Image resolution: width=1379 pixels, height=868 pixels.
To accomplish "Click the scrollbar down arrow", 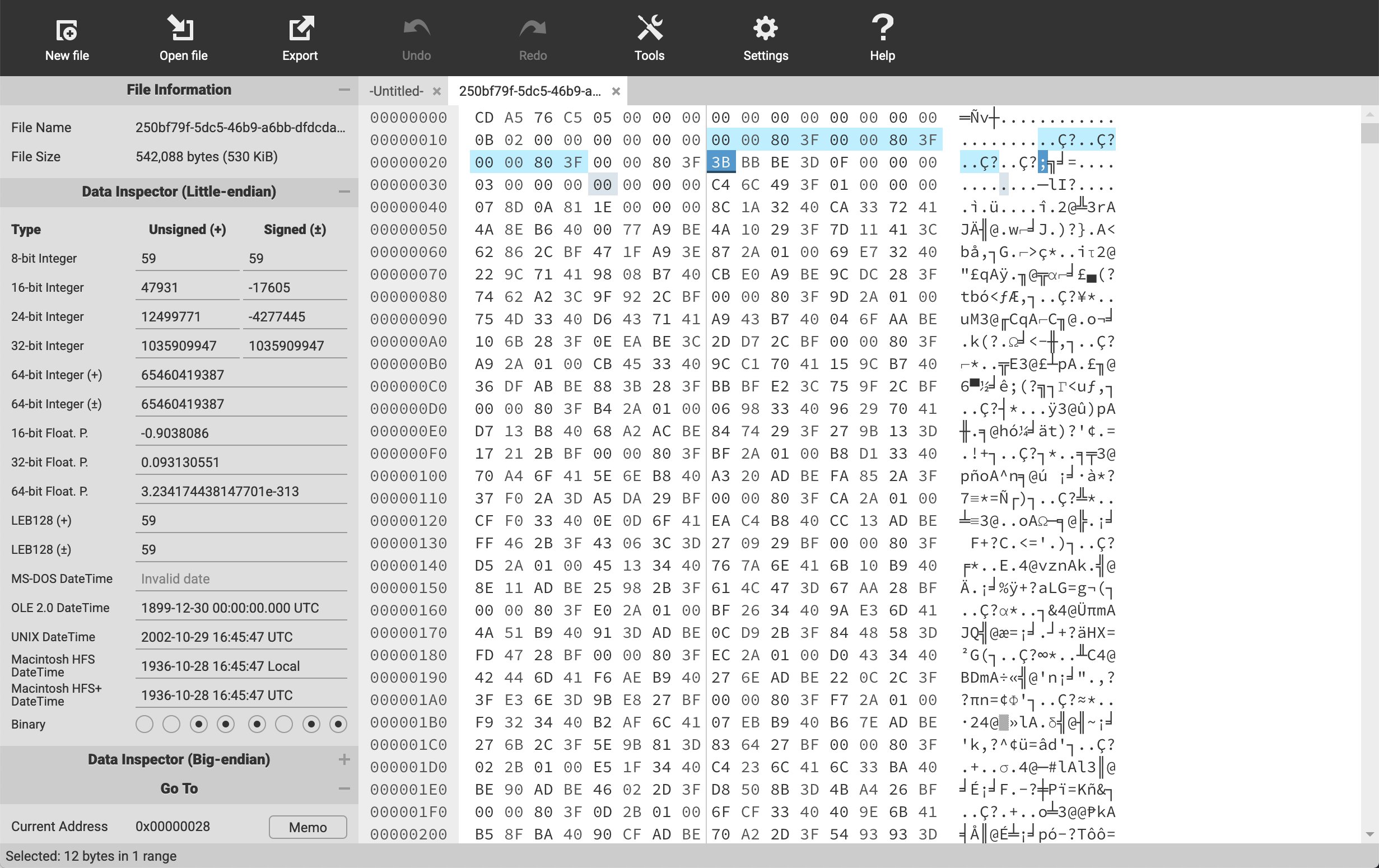I will coord(1369,834).
